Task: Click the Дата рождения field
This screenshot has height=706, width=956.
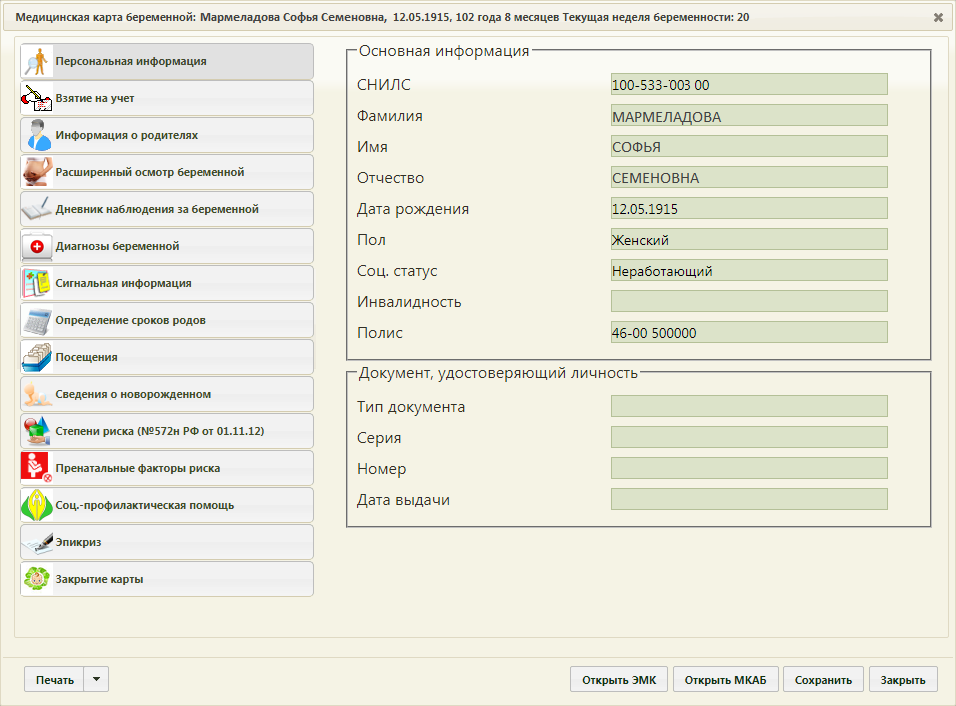Action: click(x=749, y=209)
